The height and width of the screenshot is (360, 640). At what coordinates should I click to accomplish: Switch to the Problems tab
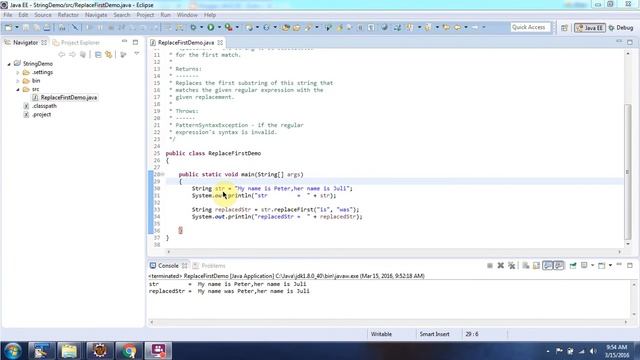(x=209, y=266)
